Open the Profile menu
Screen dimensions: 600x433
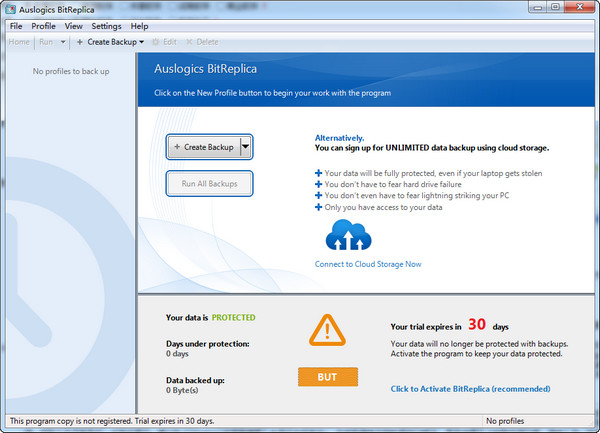pyautogui.click(x=43, y=26)
